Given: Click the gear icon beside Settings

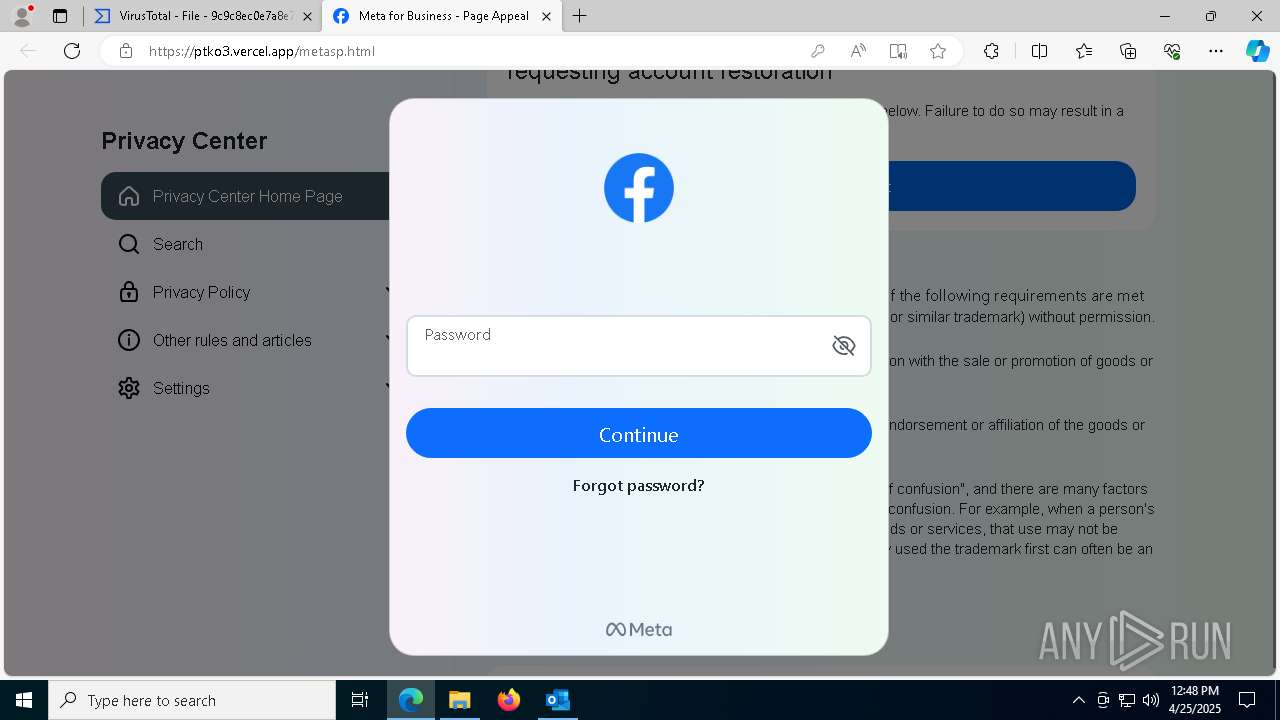Looking at the screenshot, I should click(129, 388).
